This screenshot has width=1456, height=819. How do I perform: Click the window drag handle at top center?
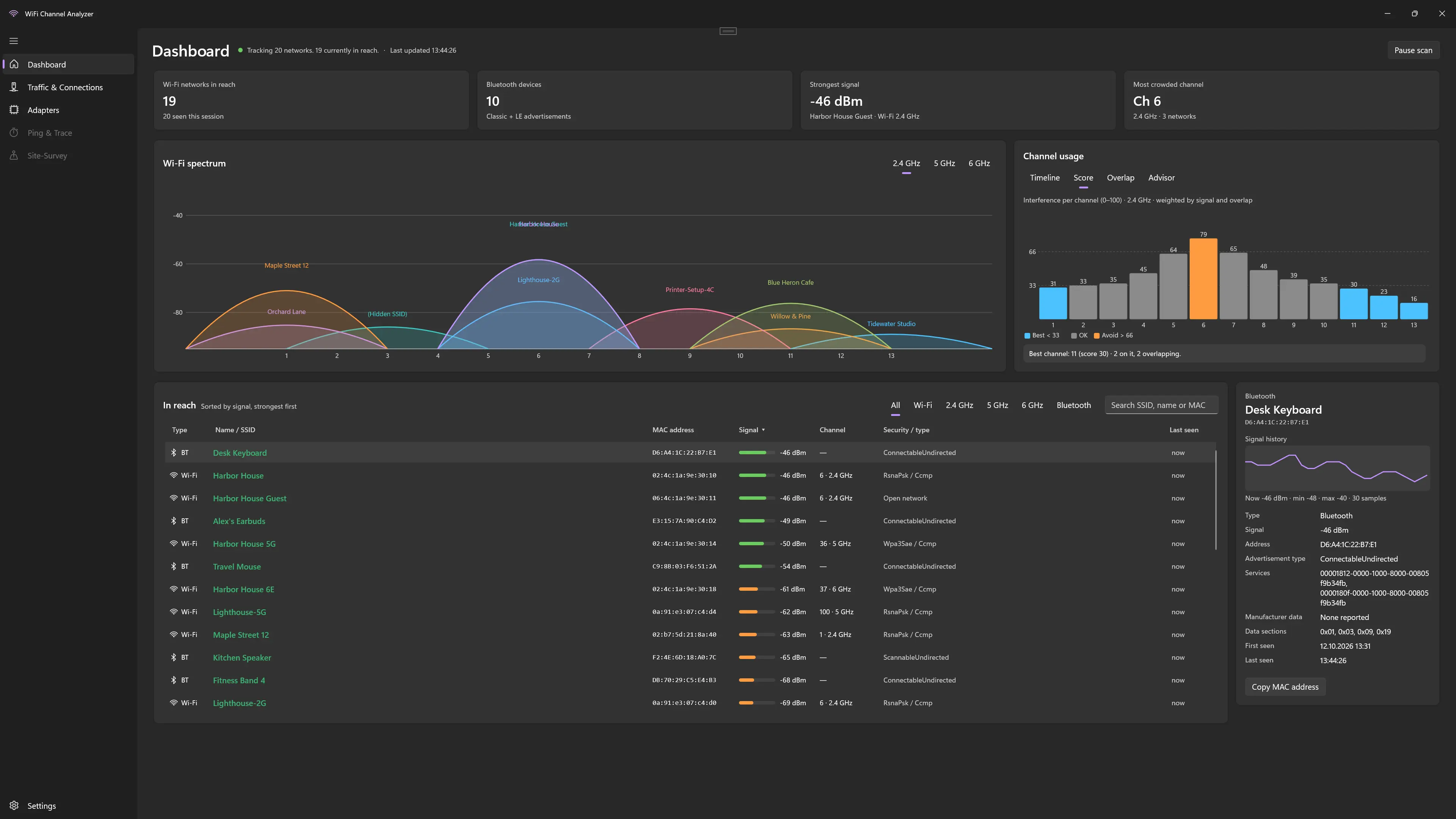click(x=728, y=31)
